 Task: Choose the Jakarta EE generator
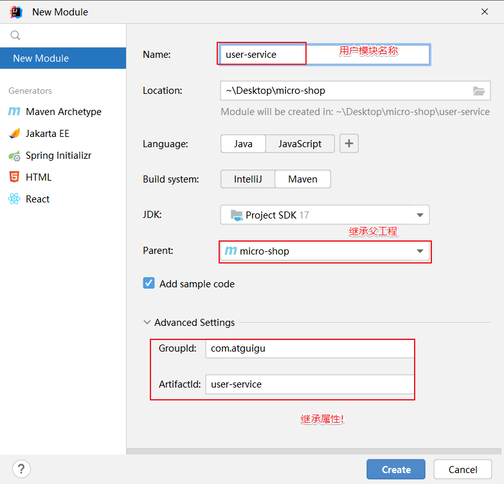point(39,134)
